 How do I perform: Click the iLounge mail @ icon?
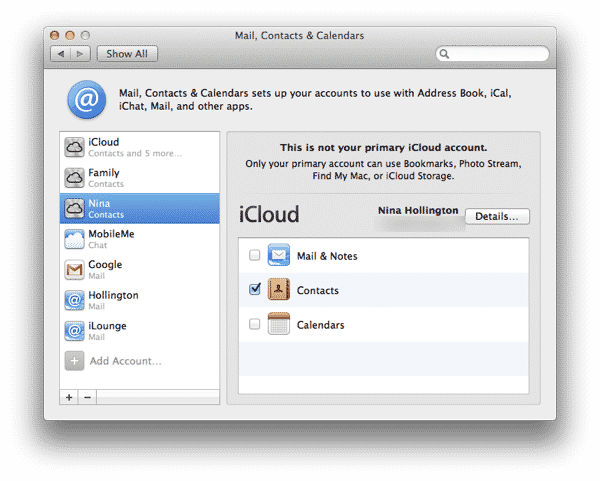(x=74, y=331)
